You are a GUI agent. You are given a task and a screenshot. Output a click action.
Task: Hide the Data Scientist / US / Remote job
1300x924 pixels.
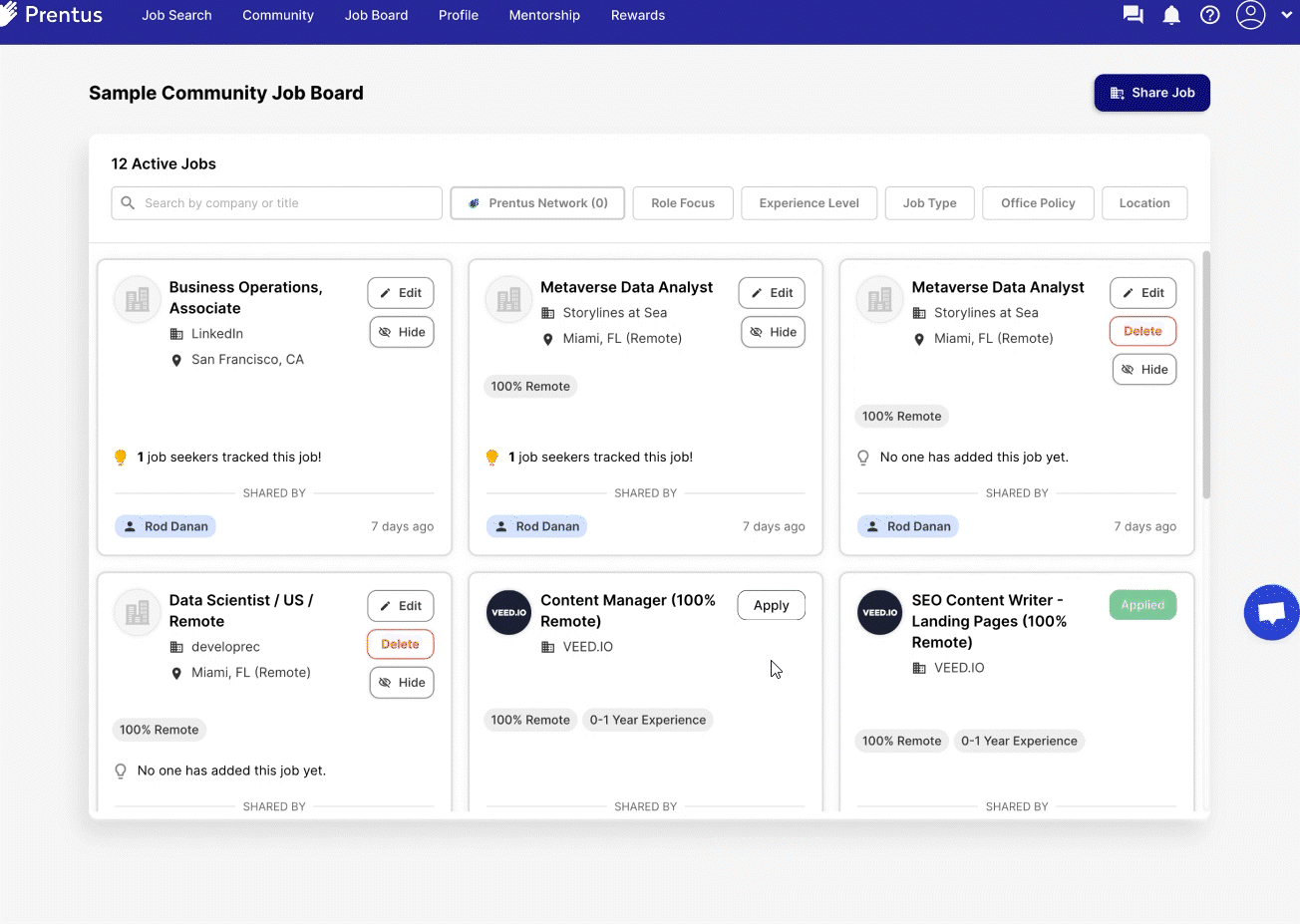[402, 683]
